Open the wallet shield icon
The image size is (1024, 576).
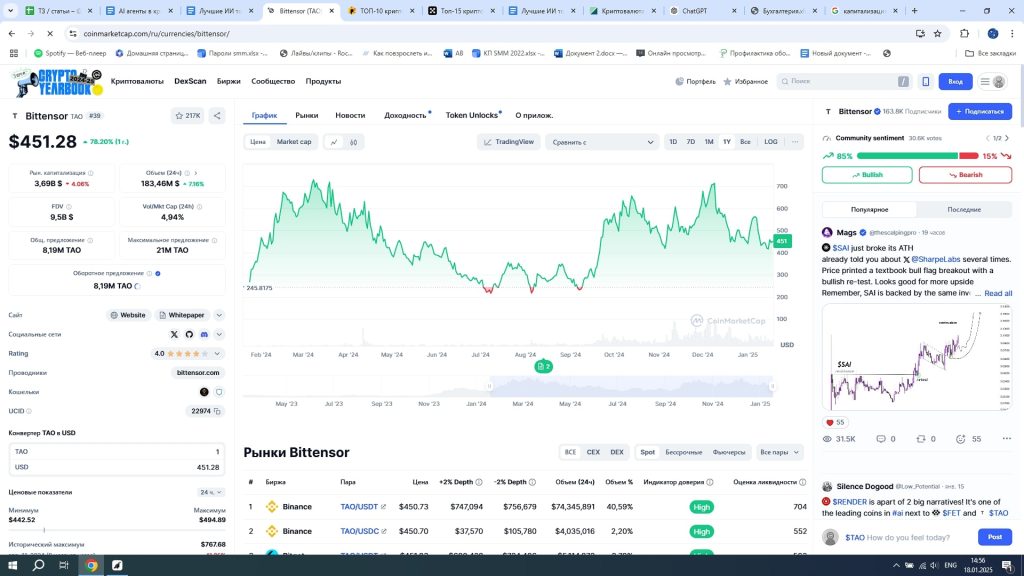click(x=219, y=392)
